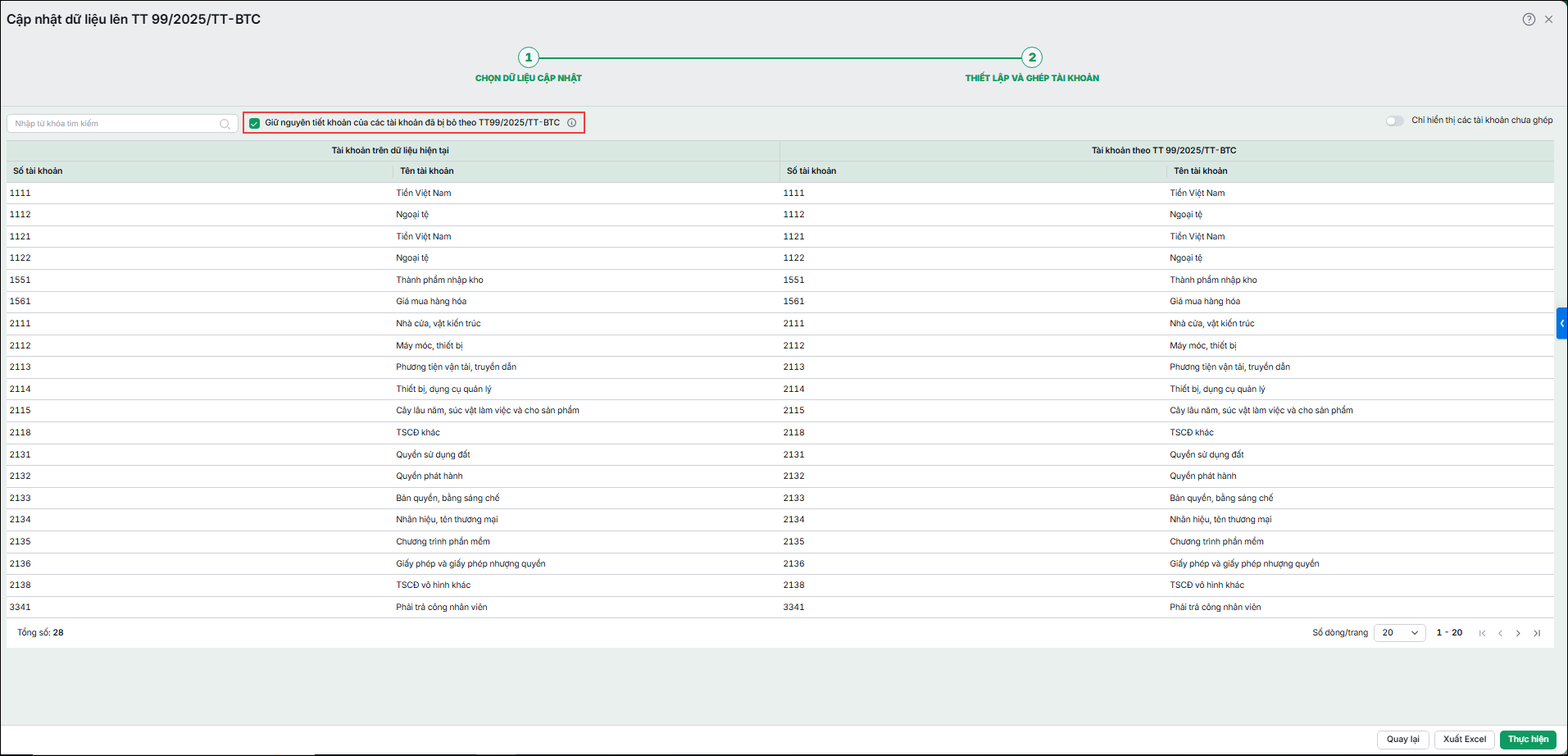Toggle 'Chỉ hiển thị các tài khoản chưa ghép'
Image resolution: width=1568 pixels, height=756 pixels.
(1394, 121)
